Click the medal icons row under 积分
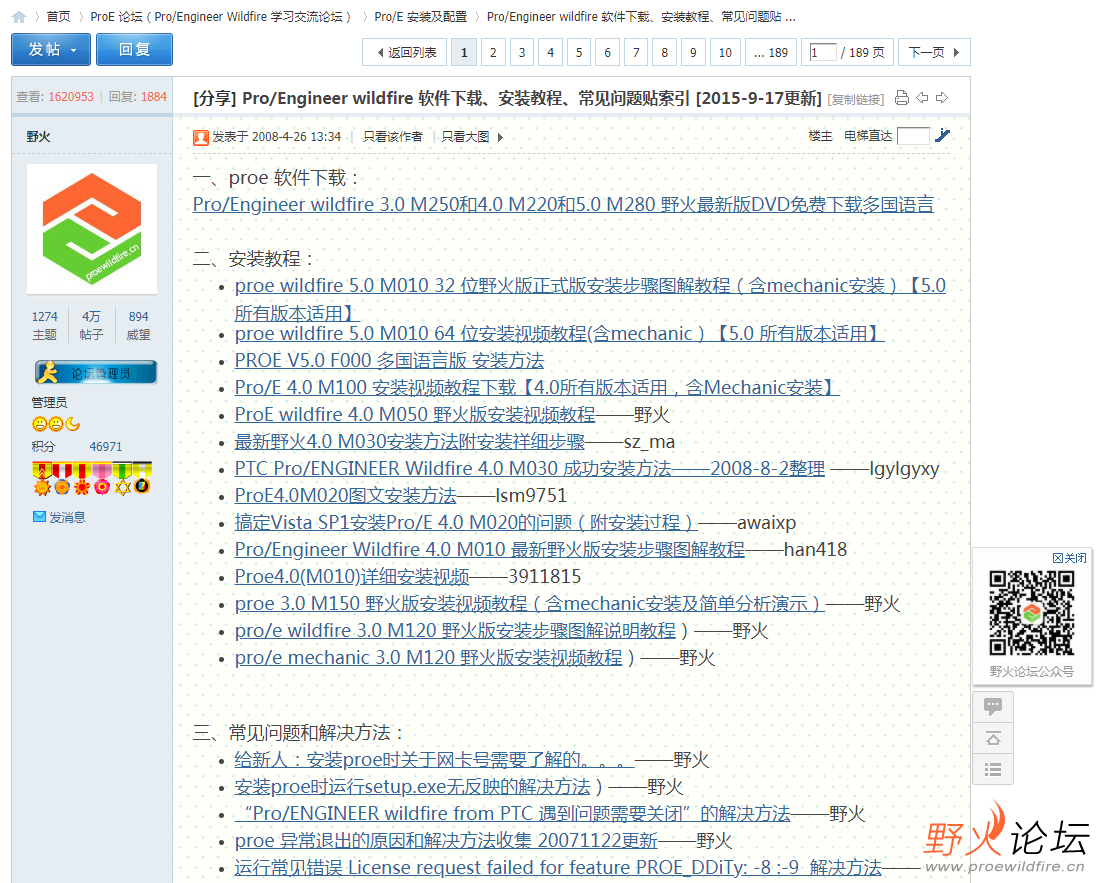The height and width of the screenshot is (883, 1109). pos(92,479)
